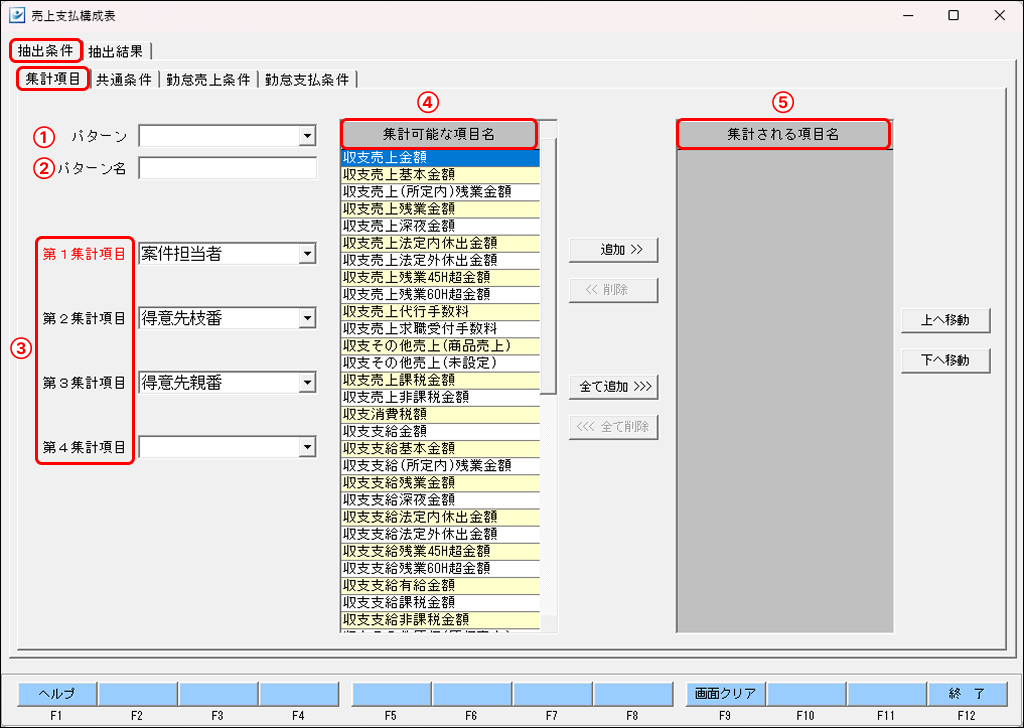The height and width of the screenshot is (728, 1024).
Task: Open the empty 第4集計項目 dropdown
Action: (x=307, y=447)
